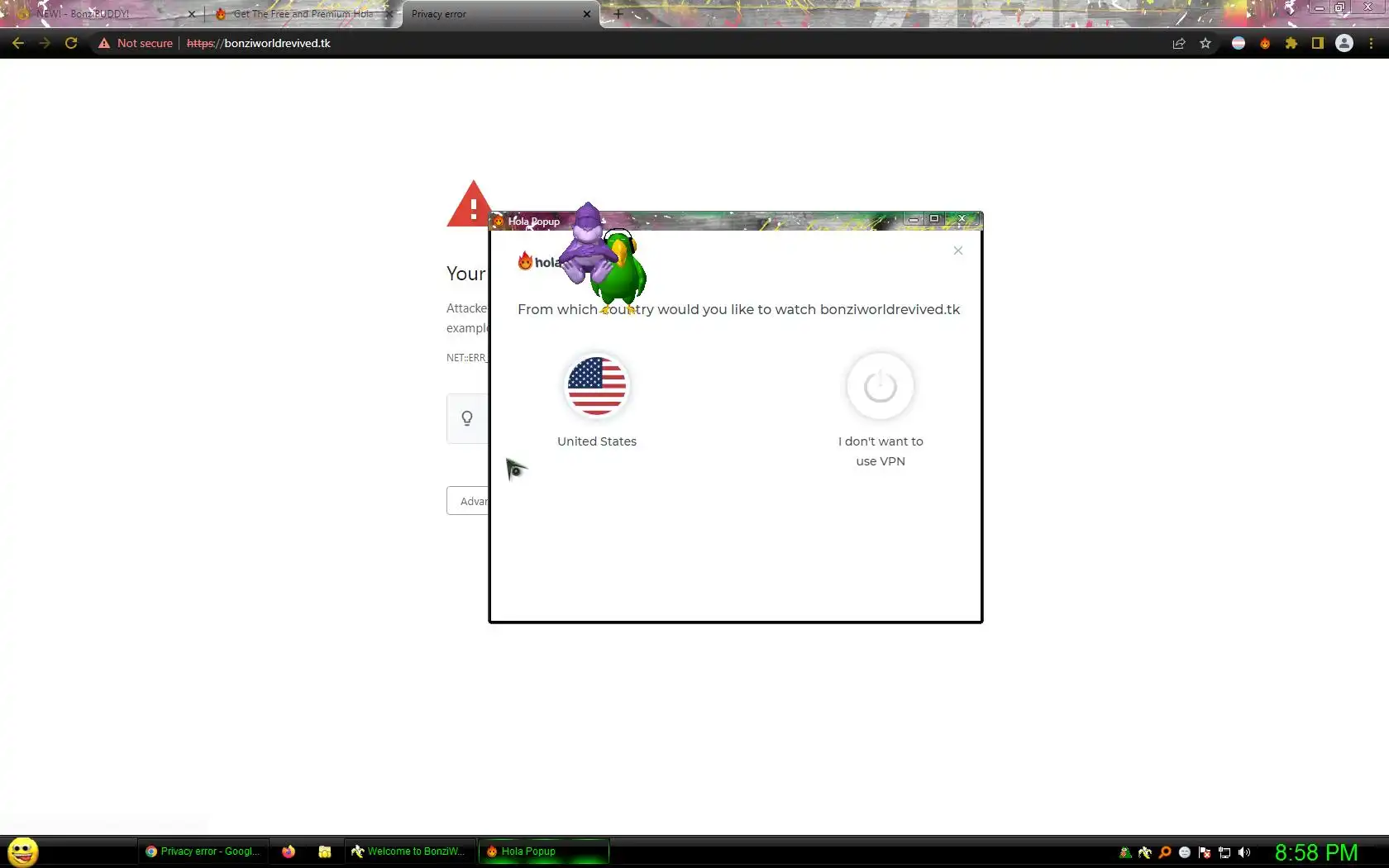Open the smiley face Start button
This screenshot has height=868, width=1389.
pos(23,851)
